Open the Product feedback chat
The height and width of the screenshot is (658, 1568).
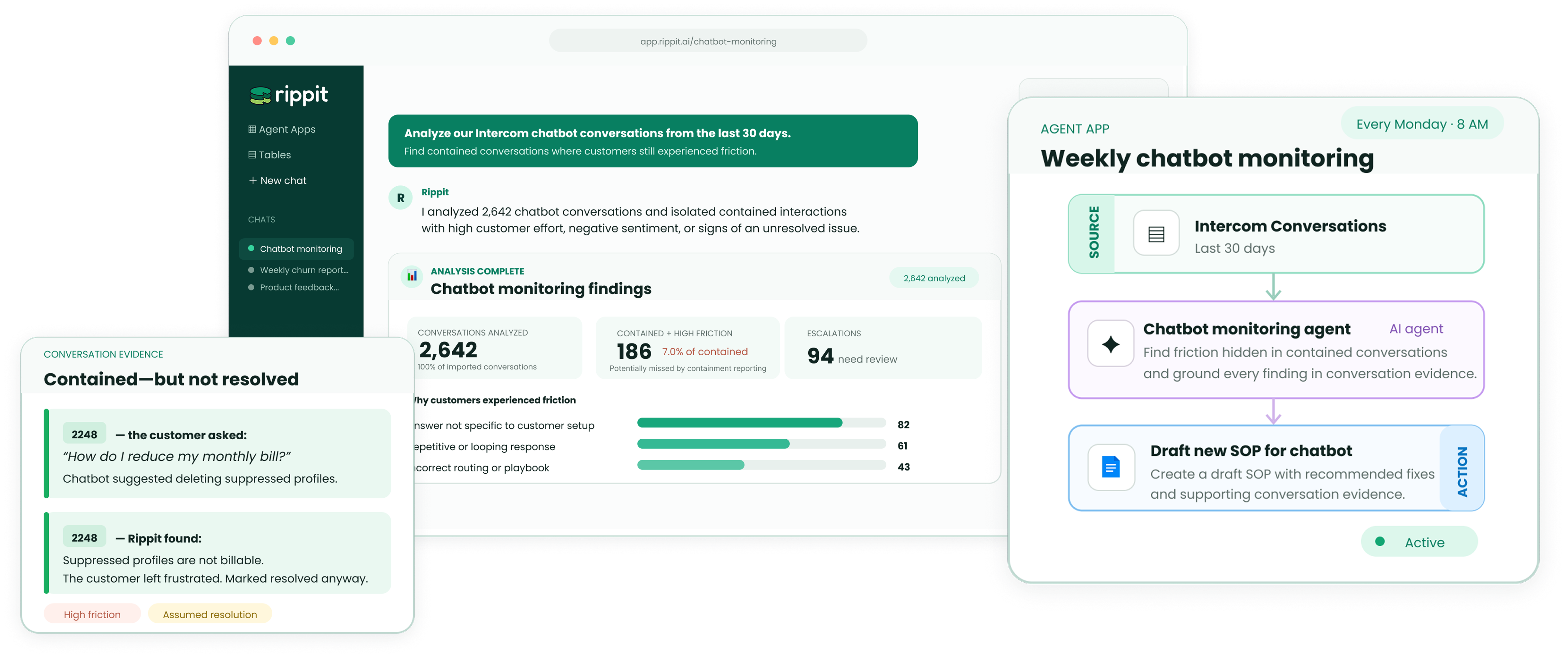[294, 287]
